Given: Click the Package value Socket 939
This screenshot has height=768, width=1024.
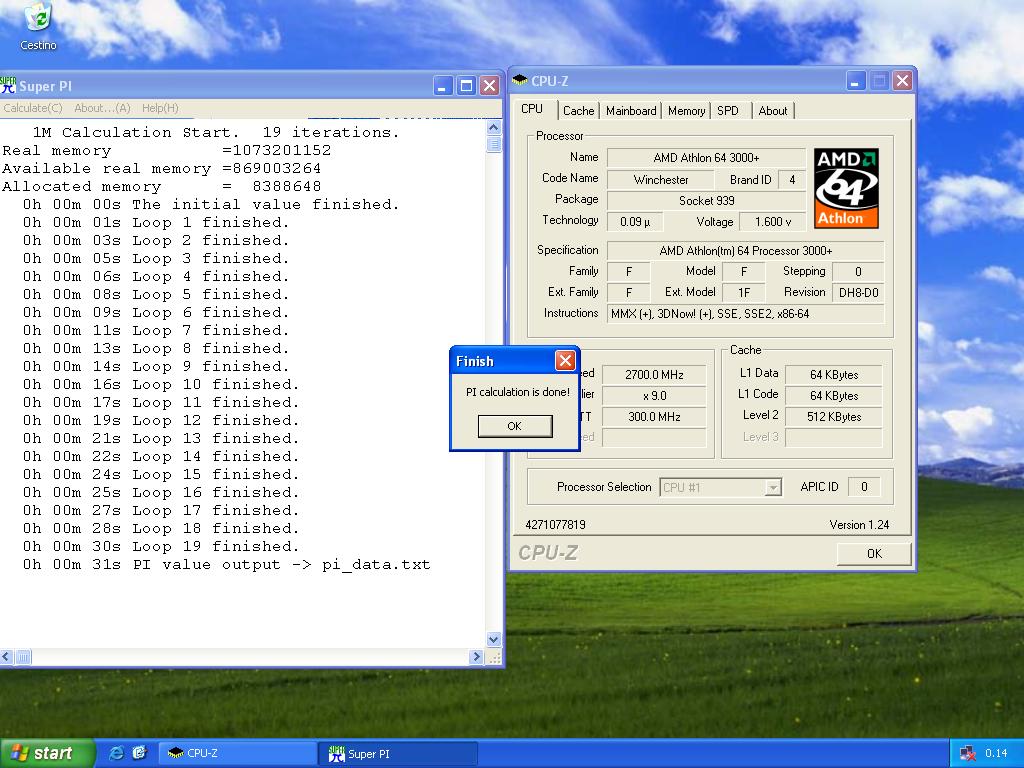Looking at the screenshot, I should [706, 200].
